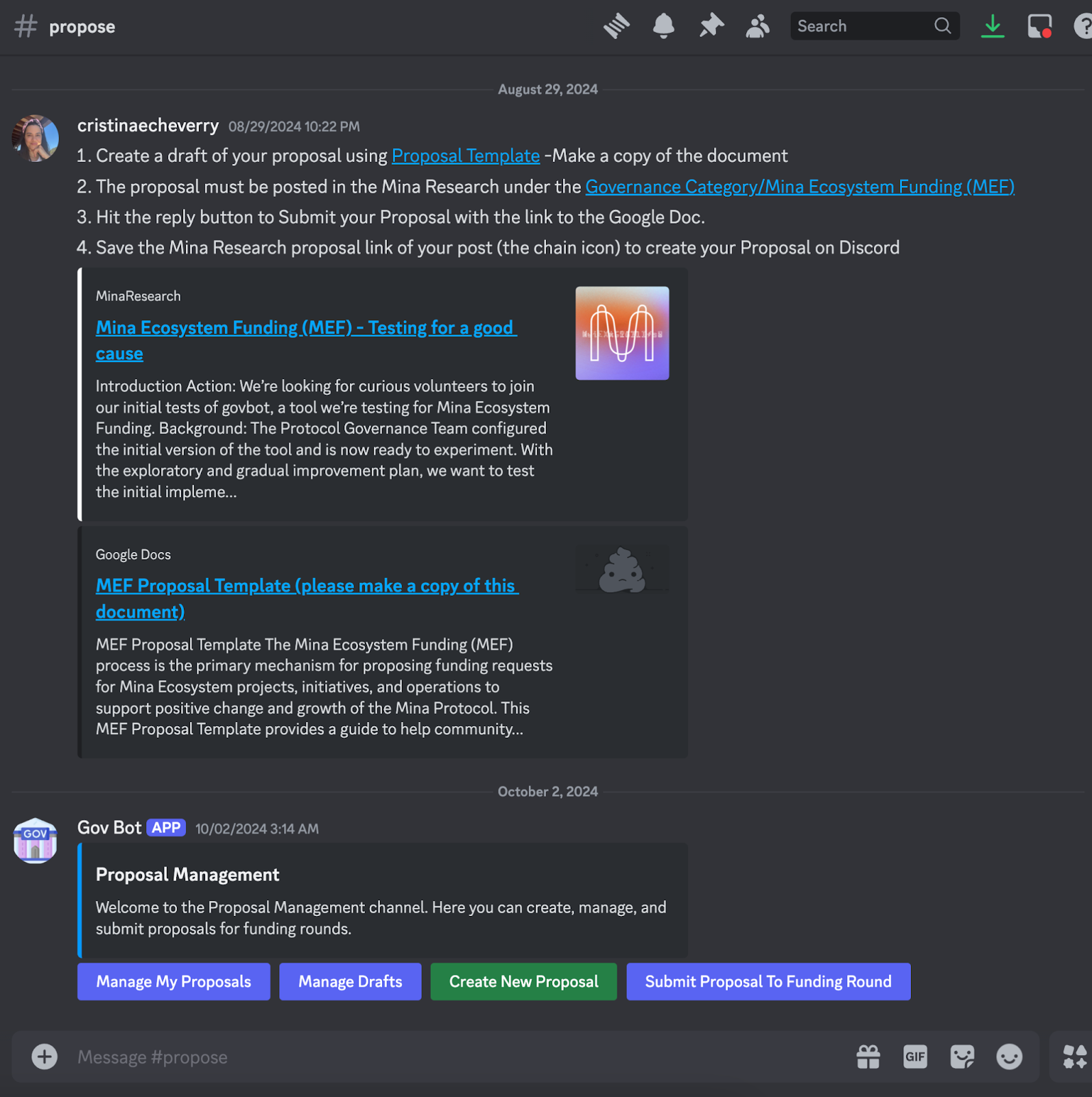Viewport: 1092px width, 1097px height.
Task: Click the plus attachment button
Action: pyautogui.click(x=45, y=1057)
